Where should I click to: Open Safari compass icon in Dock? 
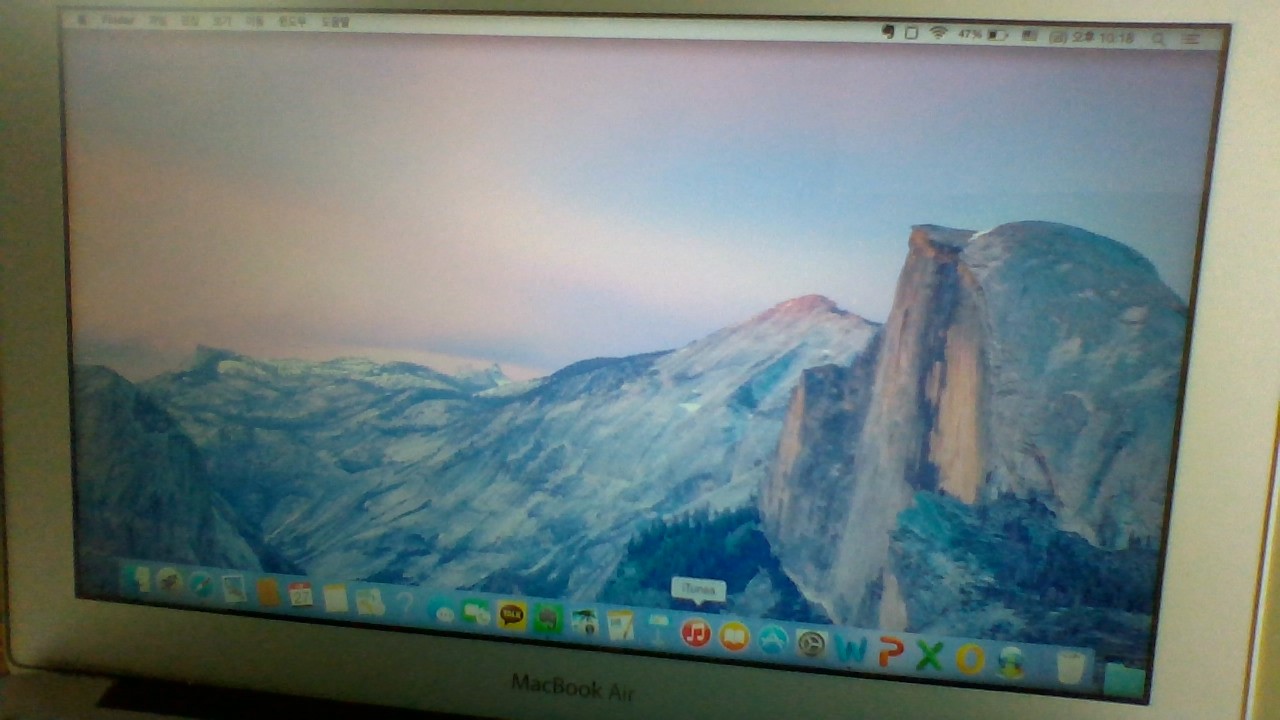point(202,584)
